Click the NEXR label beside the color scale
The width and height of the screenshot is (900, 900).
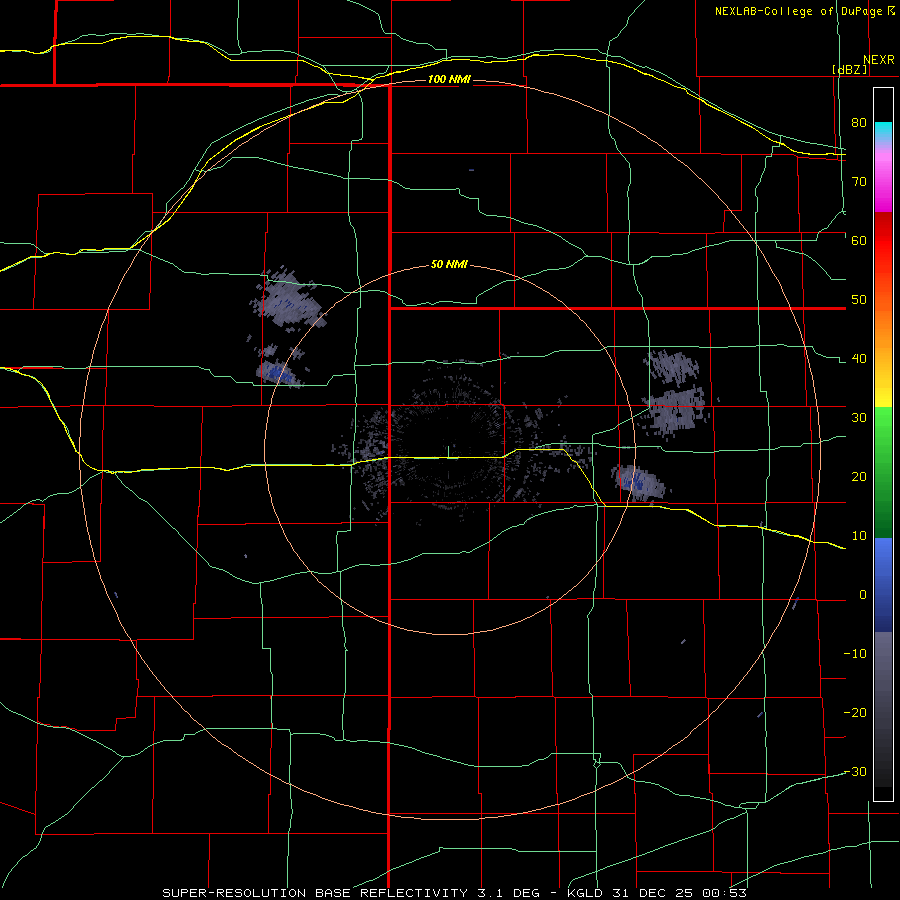point(879,60)
